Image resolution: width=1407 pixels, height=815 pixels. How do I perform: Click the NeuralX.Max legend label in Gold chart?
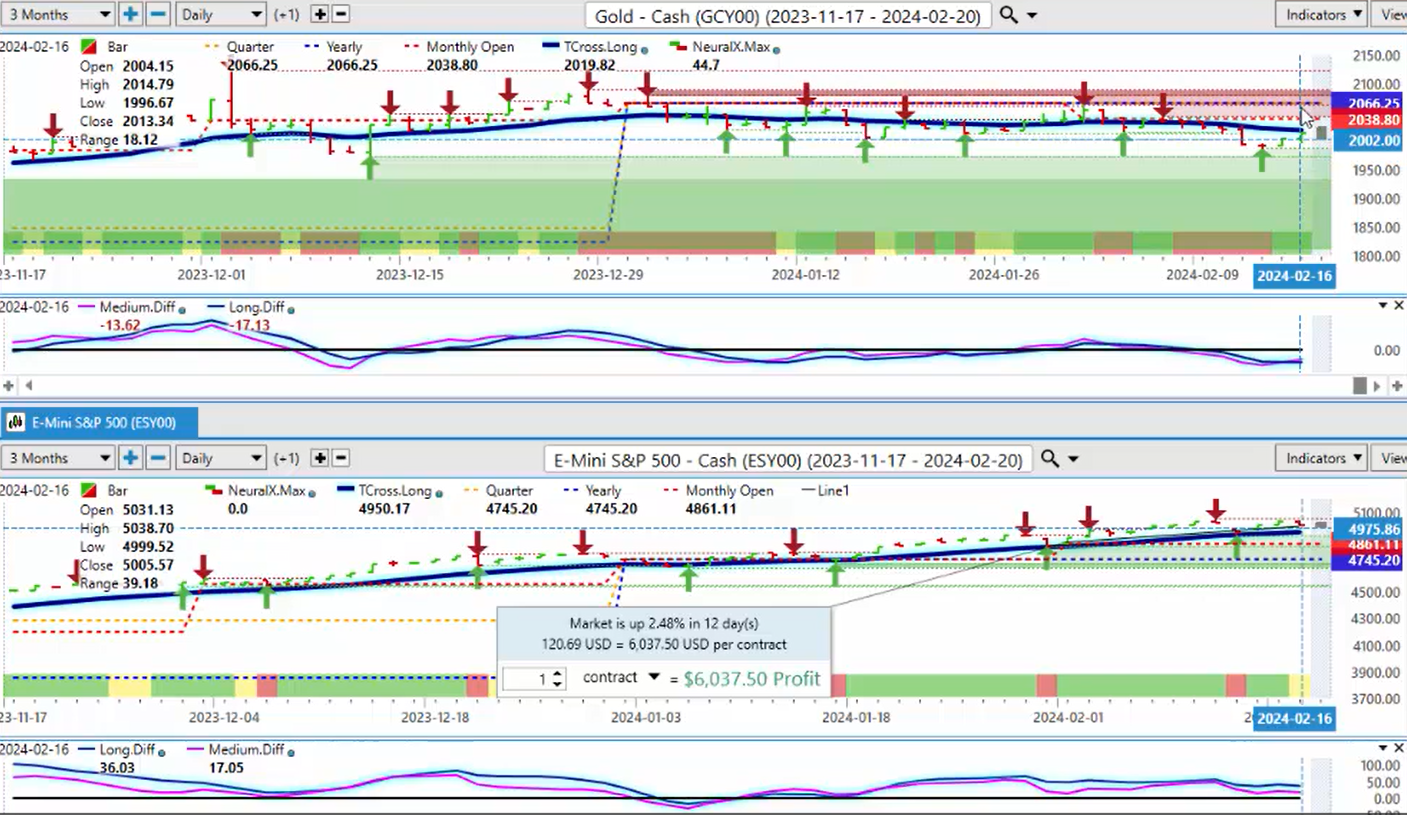point(730,47)
